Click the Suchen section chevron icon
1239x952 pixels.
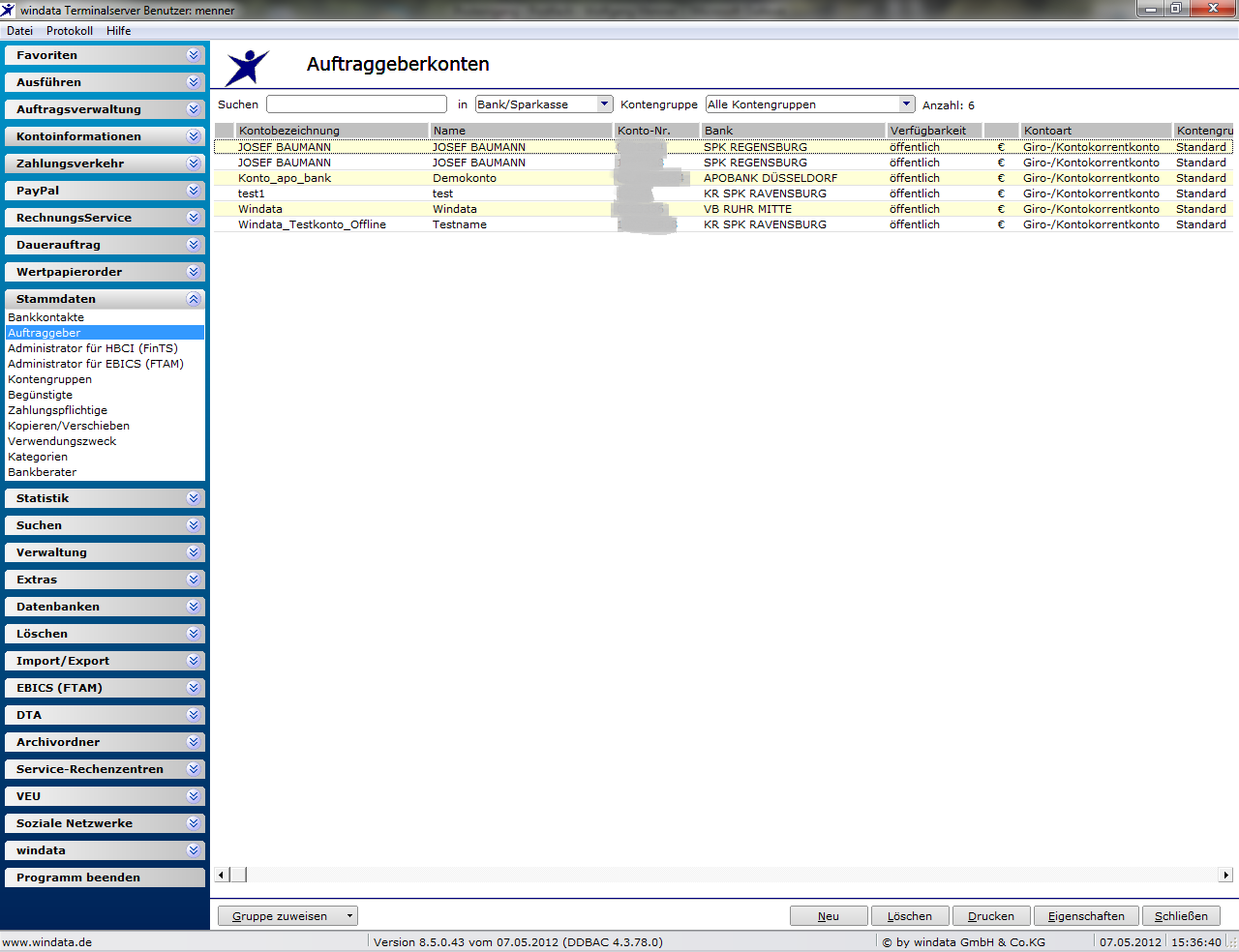pos(194,525)
